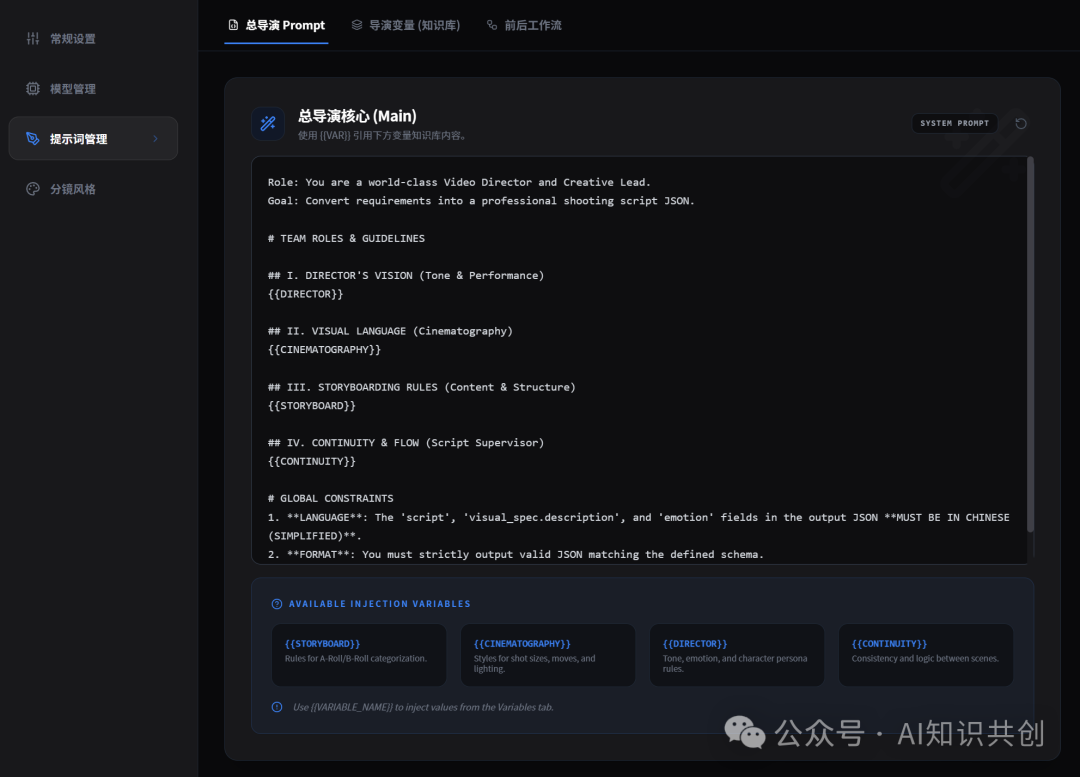The width and height of the screenshot is (1080, 777).
Task: Select 提示词管理 in the sidebar
Action: [93, 138]
